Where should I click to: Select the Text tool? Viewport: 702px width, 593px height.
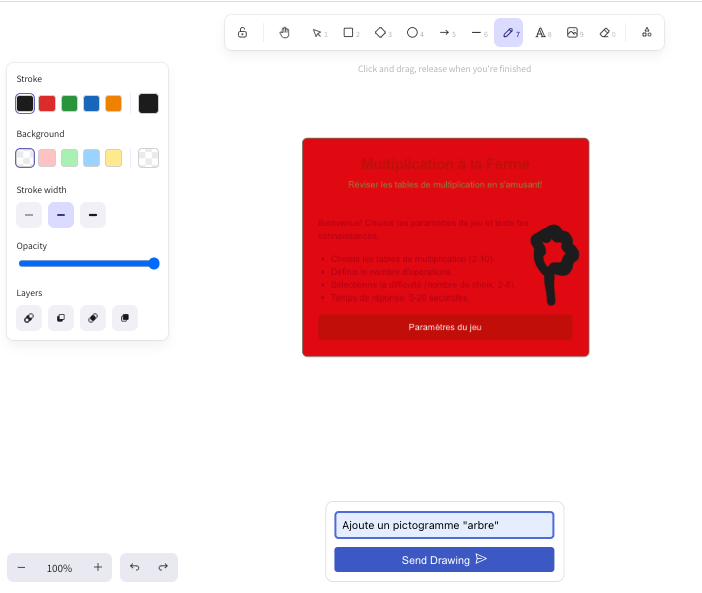click(541, 33)
